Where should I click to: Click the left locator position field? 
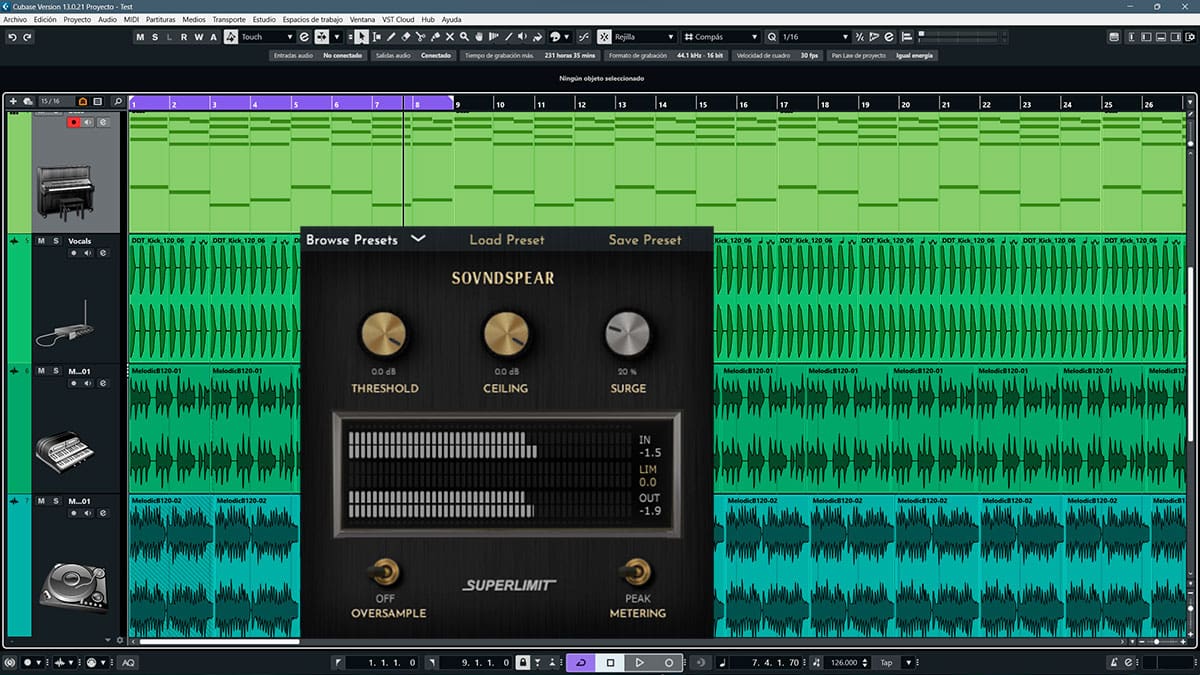[384, 663]
